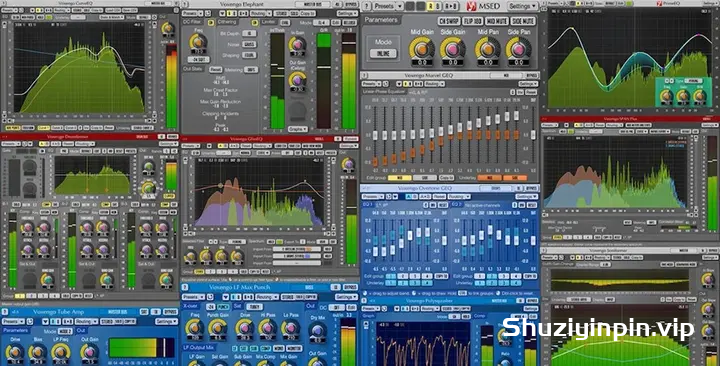Click the MSED CH SWAP button
The height and width of the screenshot is (366, 720).
click(448, 21)
